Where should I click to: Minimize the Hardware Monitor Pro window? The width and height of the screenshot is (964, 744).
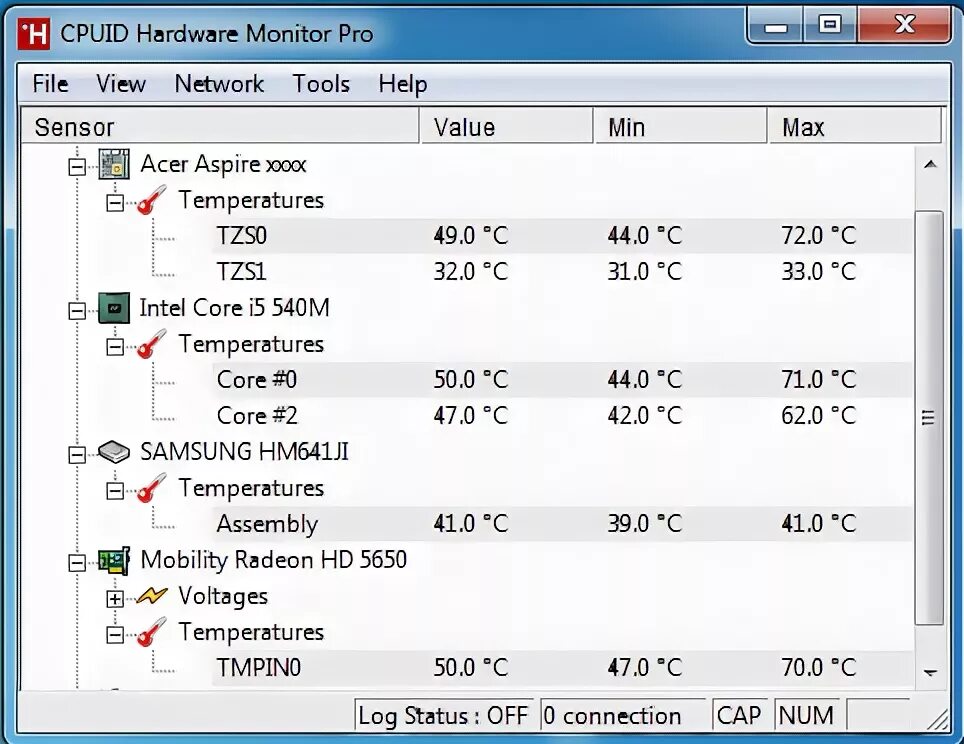tap(775, 26)
